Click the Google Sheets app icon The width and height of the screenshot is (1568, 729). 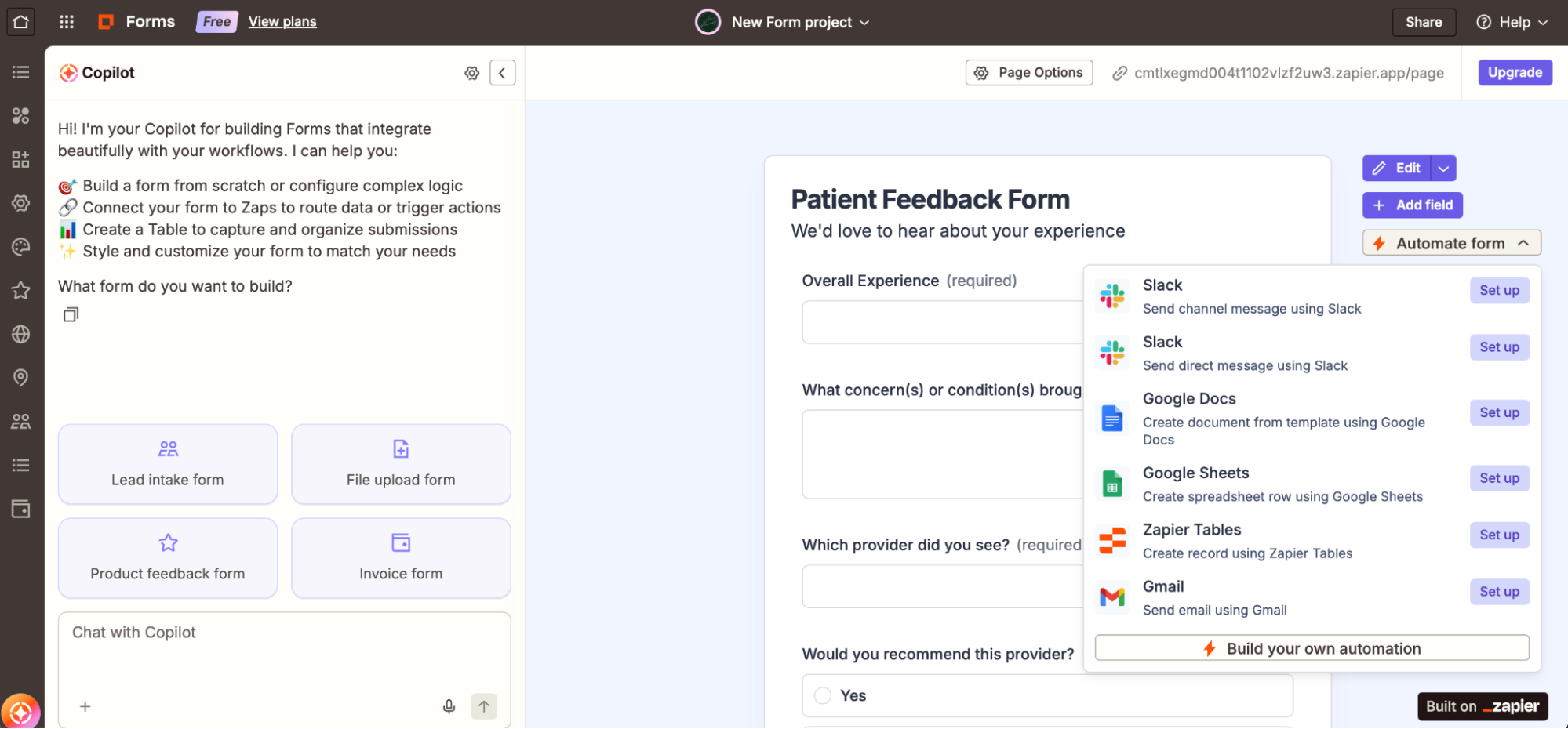pyautogui.click(x=1111, y=484)
